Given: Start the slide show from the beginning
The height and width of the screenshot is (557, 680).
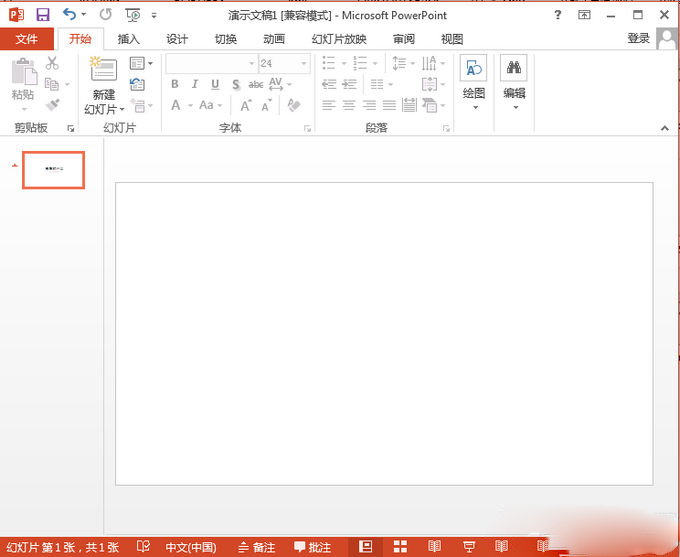Looking at the screenshot, I should 133,15.
